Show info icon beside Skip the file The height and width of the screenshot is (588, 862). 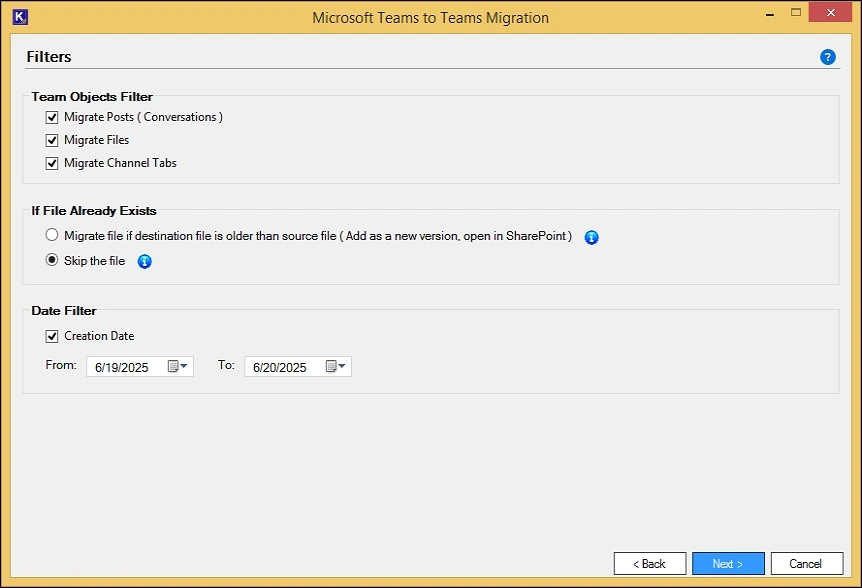coord(145,262)
